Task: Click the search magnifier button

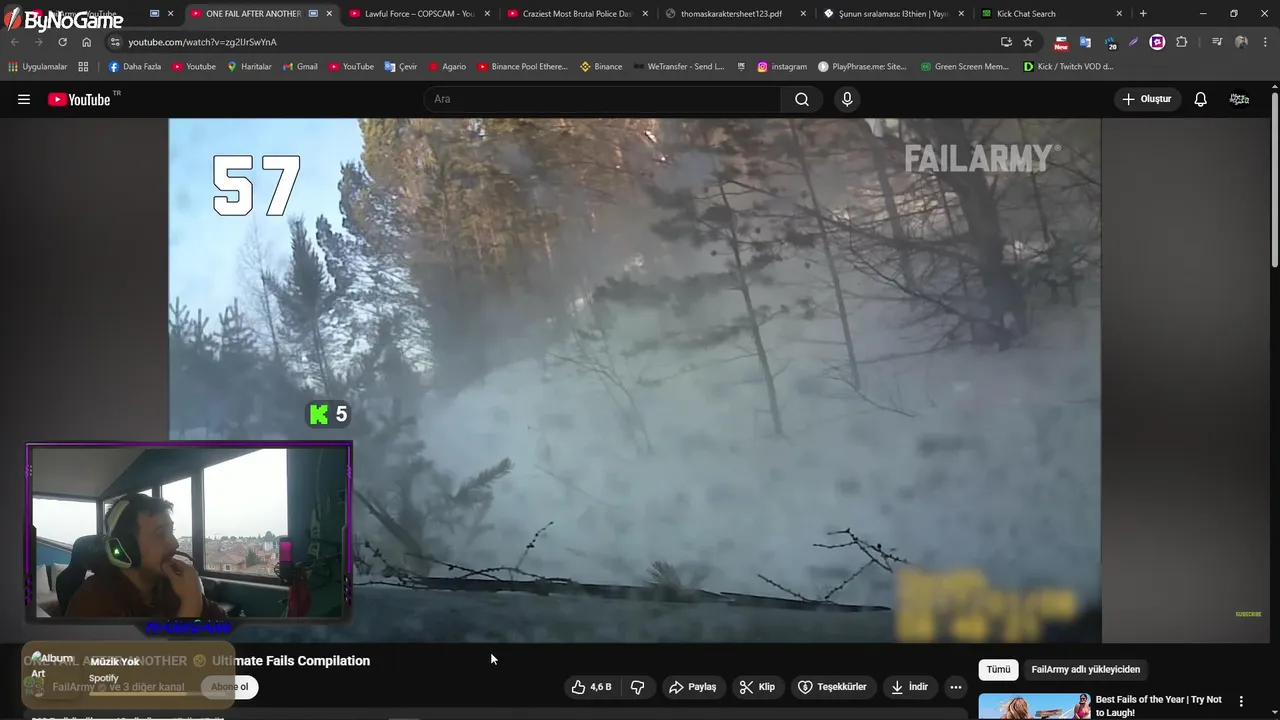Action: click(802, 99)
